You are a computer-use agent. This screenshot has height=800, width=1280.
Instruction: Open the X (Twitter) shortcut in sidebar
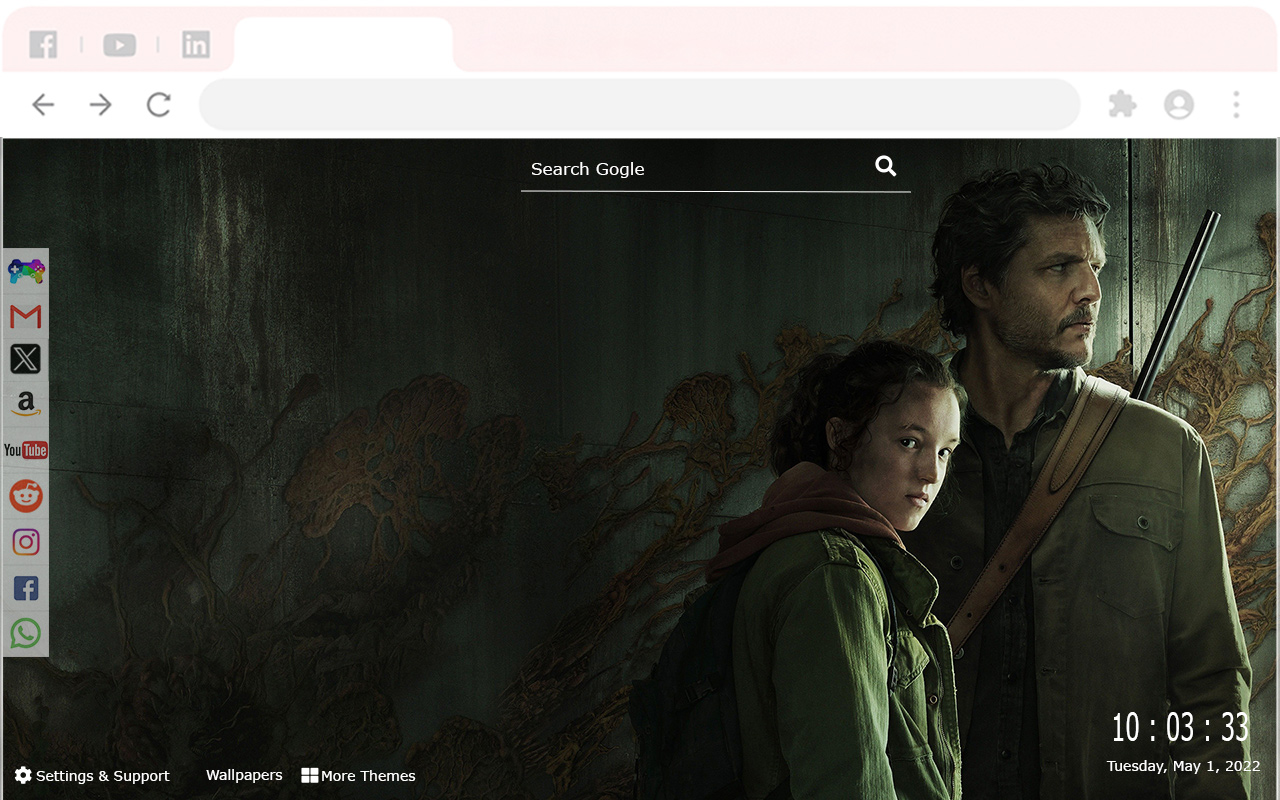pos(26,359)
